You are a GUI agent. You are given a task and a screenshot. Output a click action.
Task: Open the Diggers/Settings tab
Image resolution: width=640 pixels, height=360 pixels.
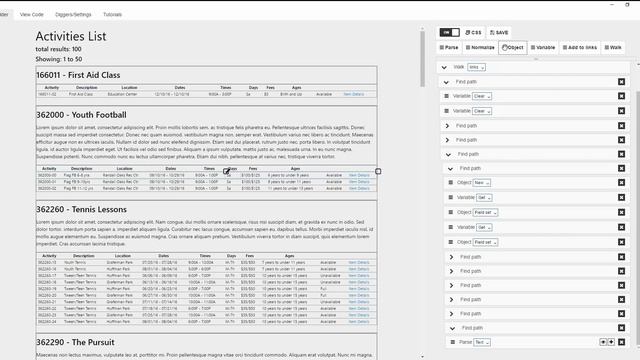[x=73, y=14]
